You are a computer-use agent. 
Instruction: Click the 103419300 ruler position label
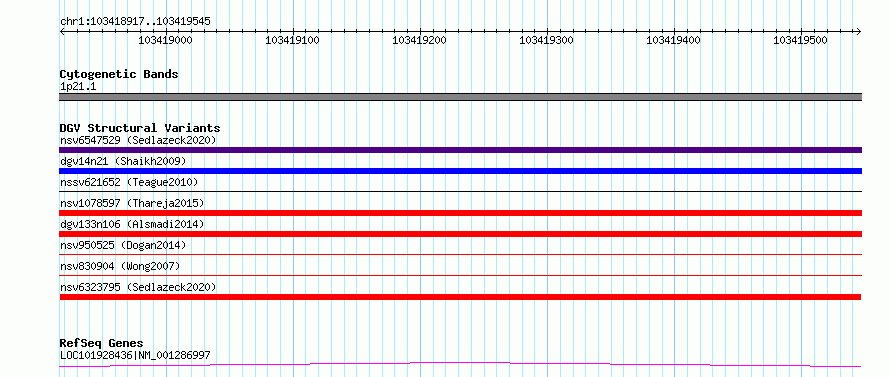(x=547, y=40)
